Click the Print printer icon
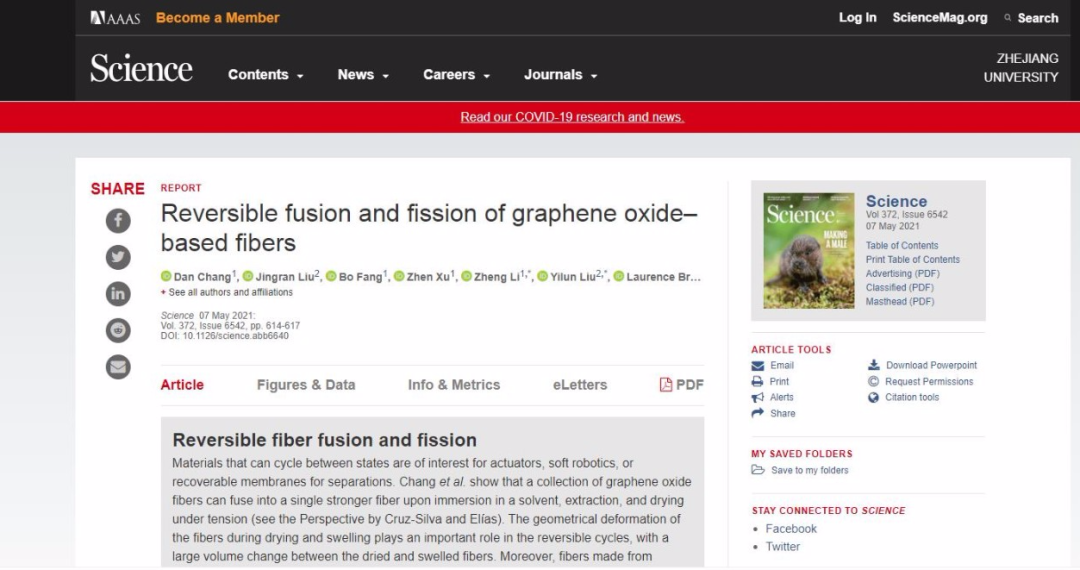The image size is (1080, 570). coord(758,381)
